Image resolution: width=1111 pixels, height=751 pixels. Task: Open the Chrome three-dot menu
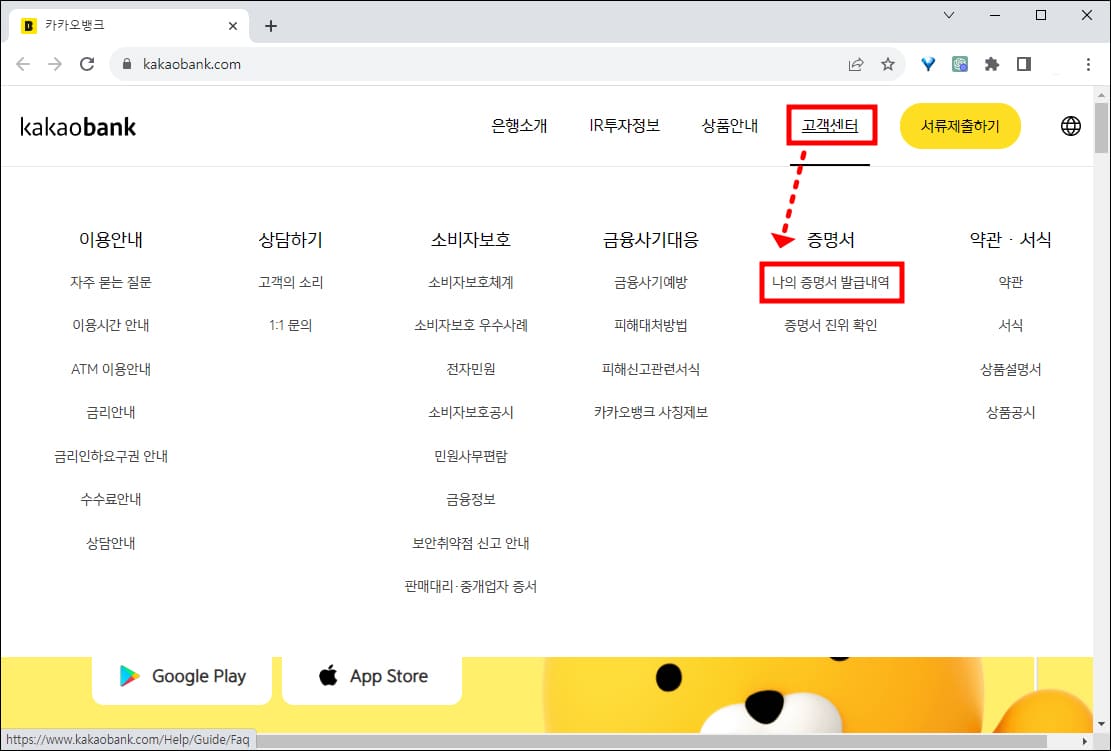tap(1089, 63)
